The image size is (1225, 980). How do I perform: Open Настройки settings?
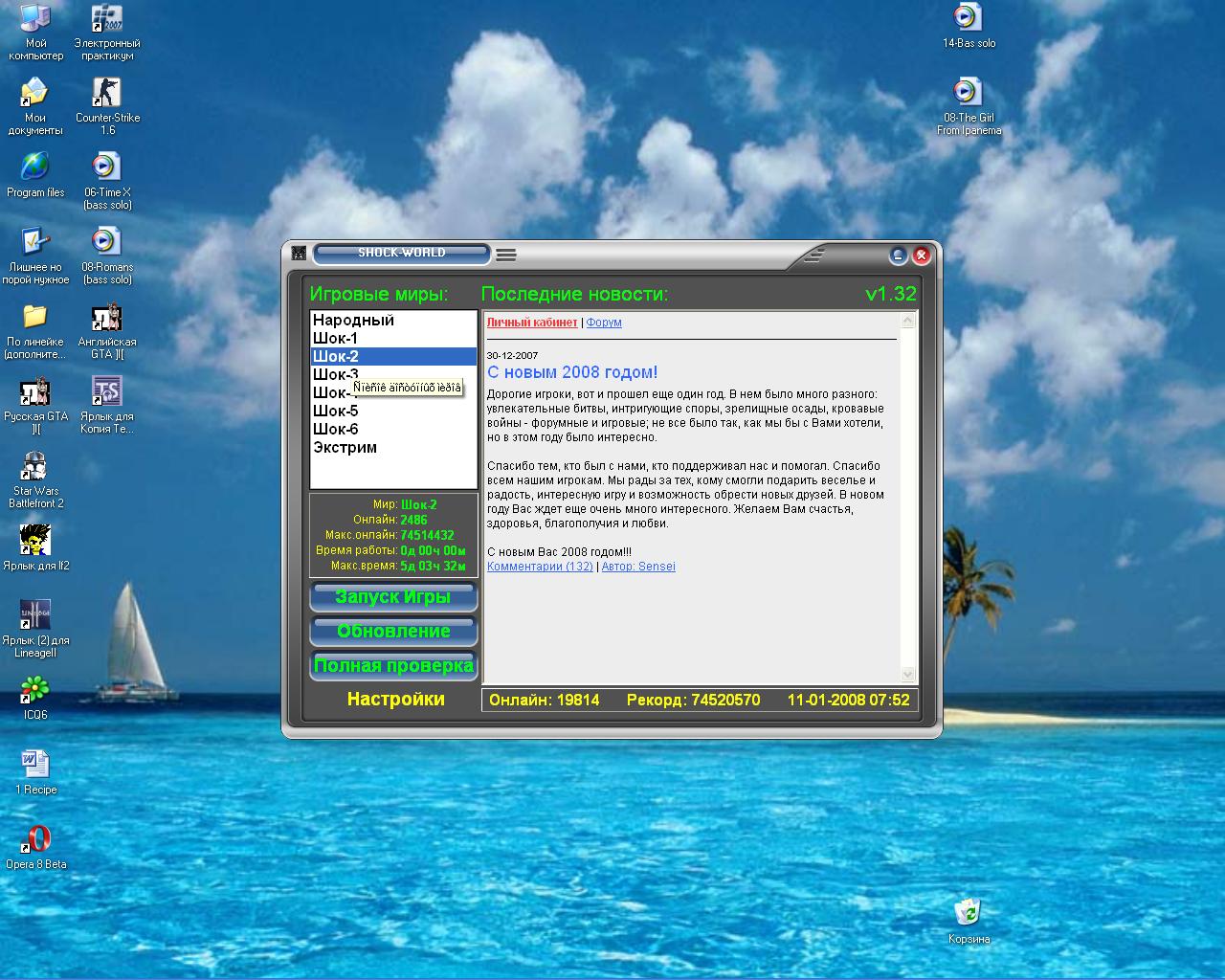coord(395,700)
